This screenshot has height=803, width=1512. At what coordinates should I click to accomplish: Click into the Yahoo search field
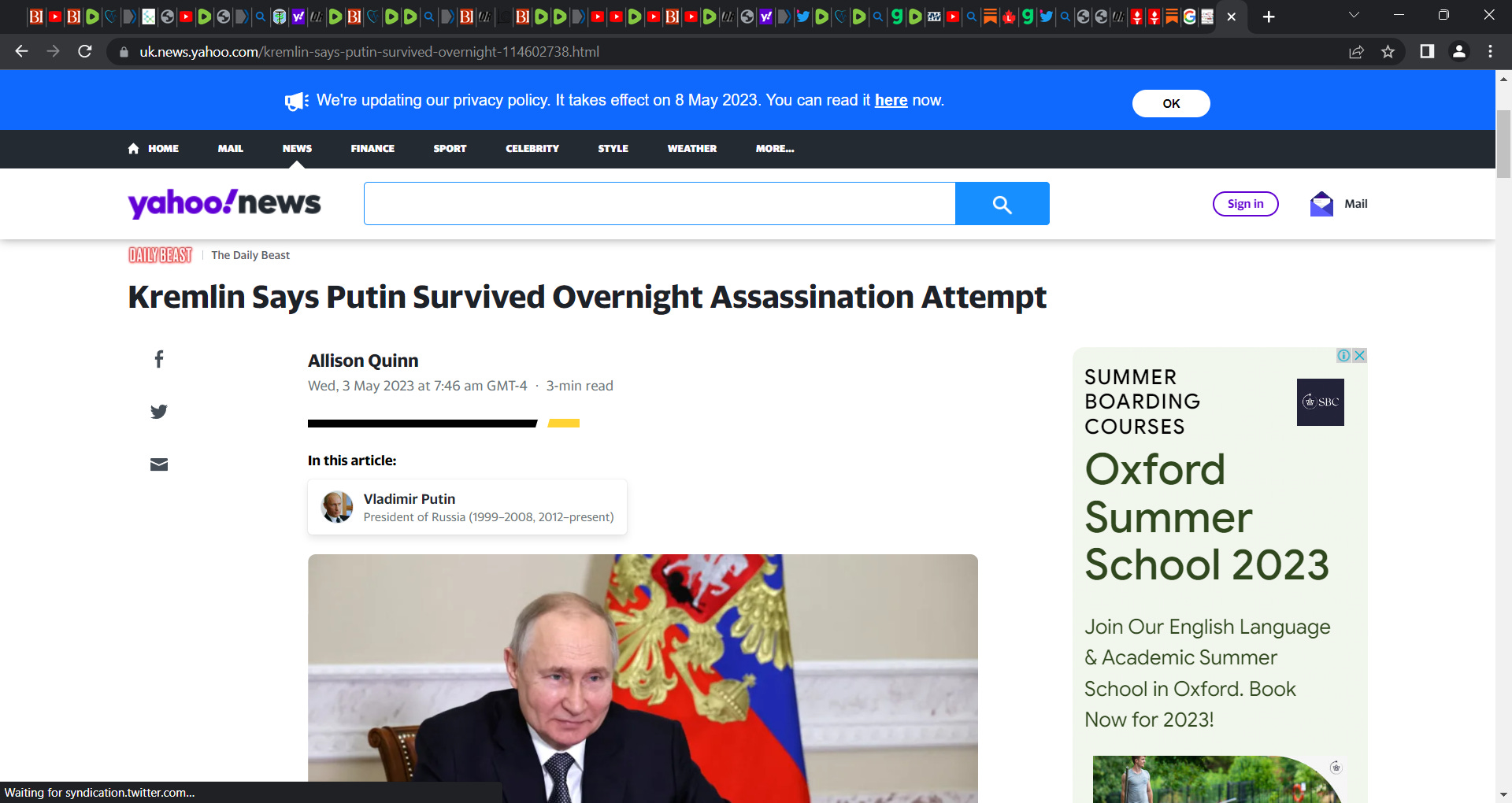click(x=659, y=204)
